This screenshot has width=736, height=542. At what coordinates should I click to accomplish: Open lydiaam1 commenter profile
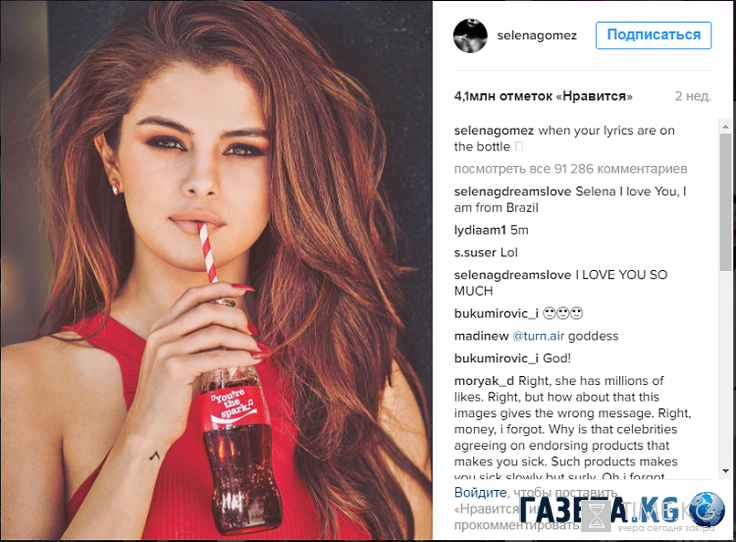[480, 230]
